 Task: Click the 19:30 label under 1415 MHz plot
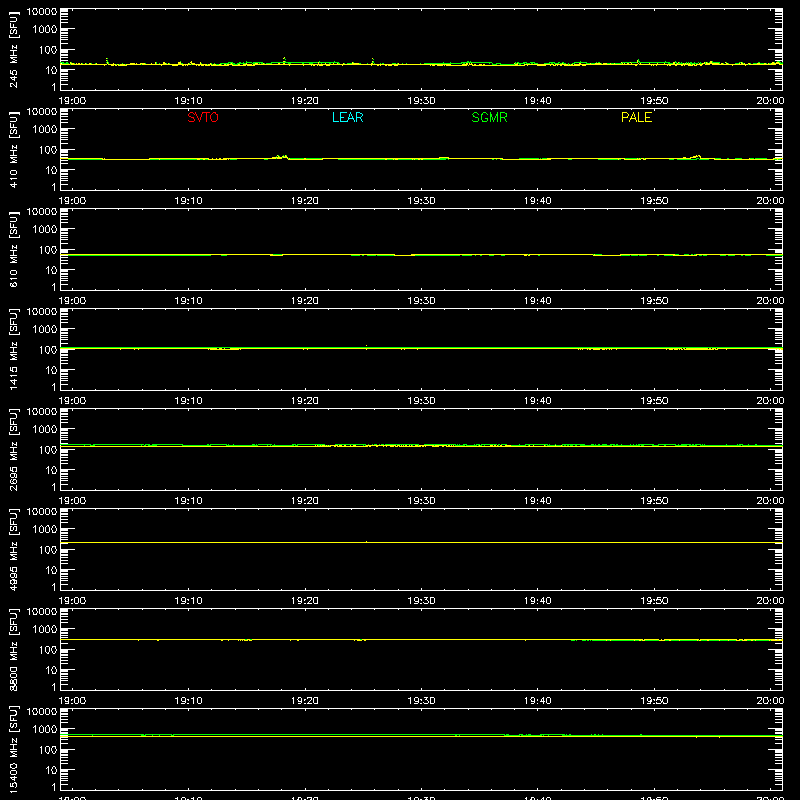(421, 401)
